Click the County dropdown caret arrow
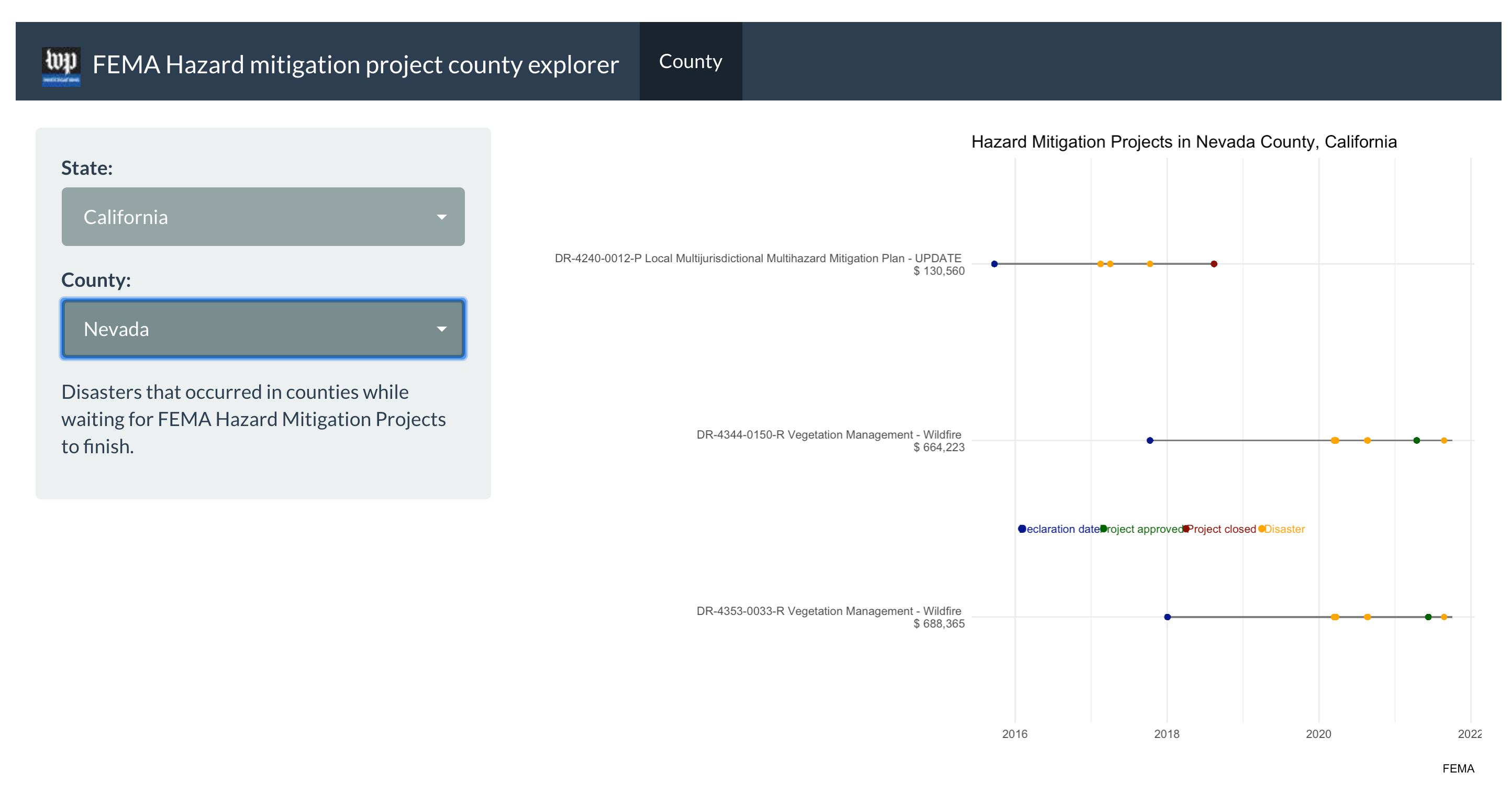Viewport: 1512px width, 806px height. [441, 329]
